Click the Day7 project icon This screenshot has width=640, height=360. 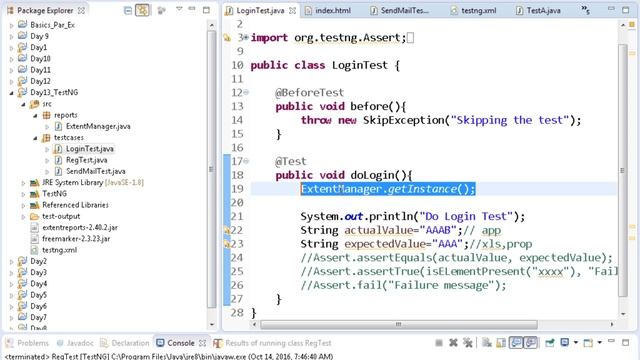click(x=22, y=317)
